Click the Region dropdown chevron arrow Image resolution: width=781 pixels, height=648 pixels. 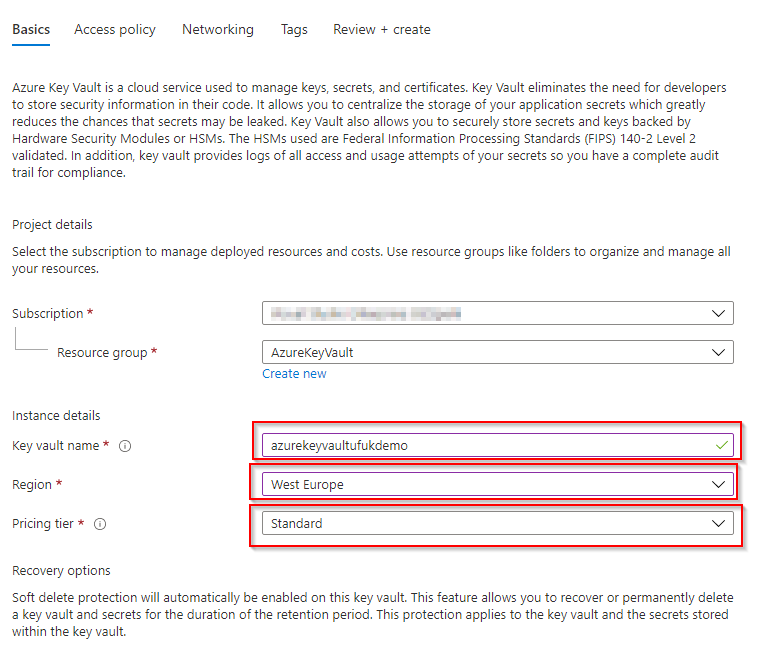coord(718,484)
